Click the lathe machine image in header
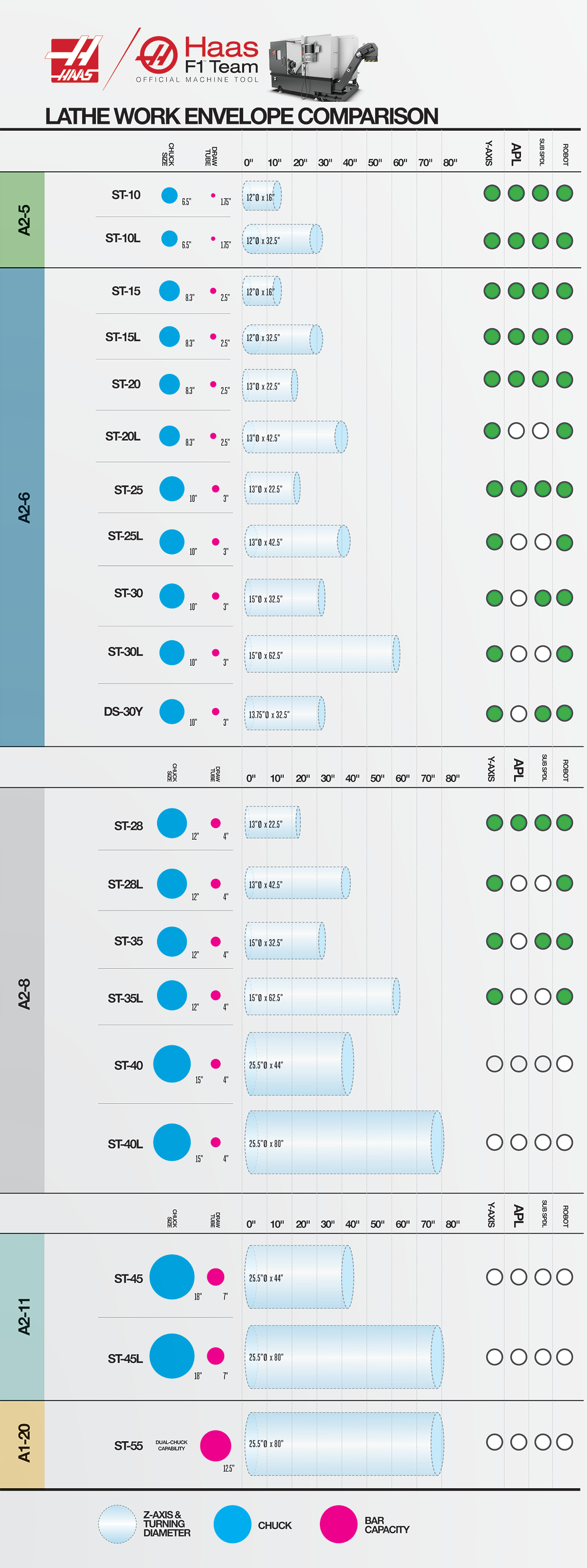The height and width of the screenshot is (1568, 587). (322, 65)
